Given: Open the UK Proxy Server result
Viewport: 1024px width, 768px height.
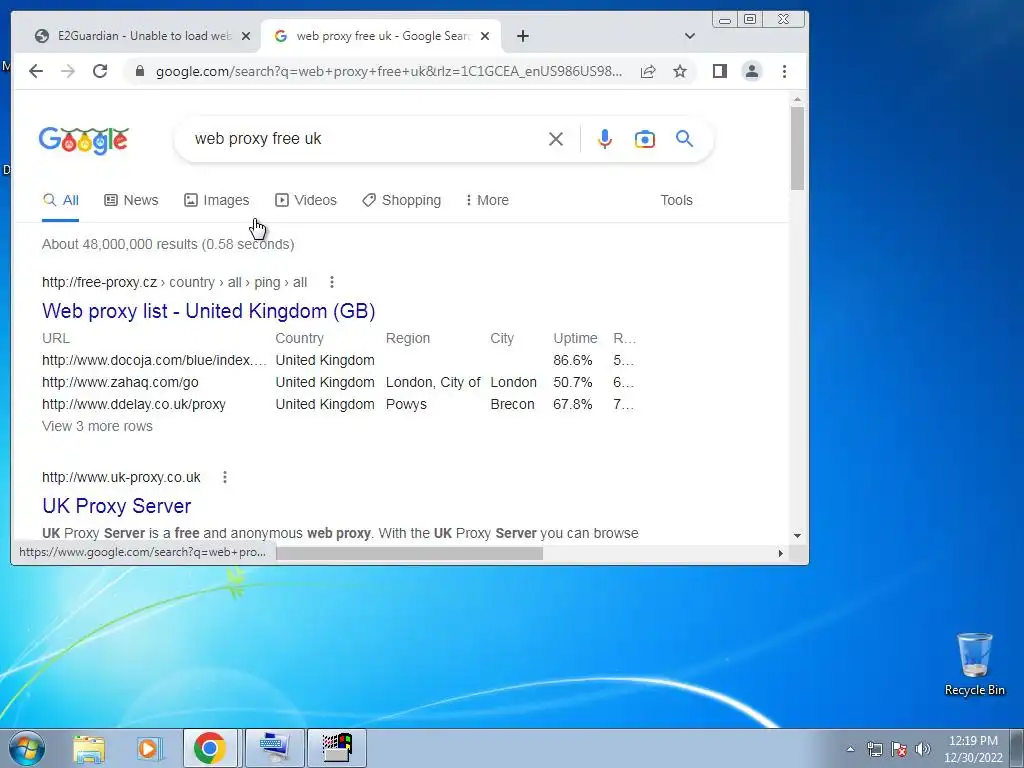Looking at the screenshot, I should [x=117, y=506].
